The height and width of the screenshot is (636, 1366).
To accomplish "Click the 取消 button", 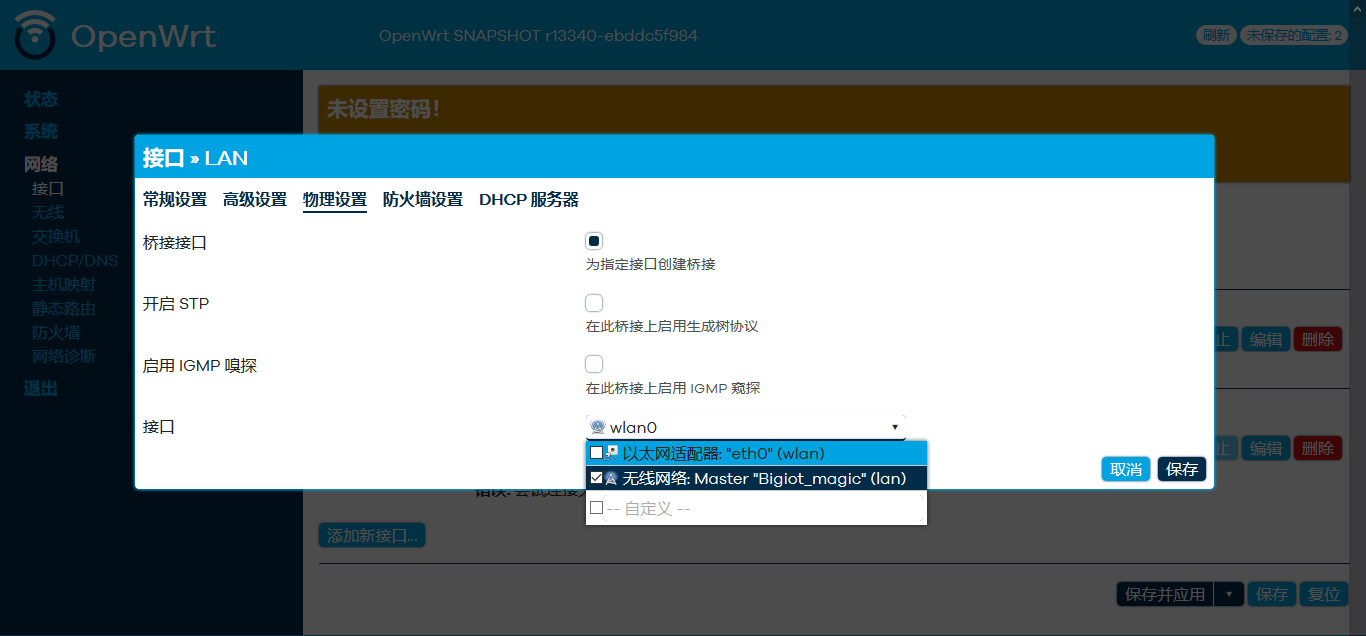I will click(1126, 470).
